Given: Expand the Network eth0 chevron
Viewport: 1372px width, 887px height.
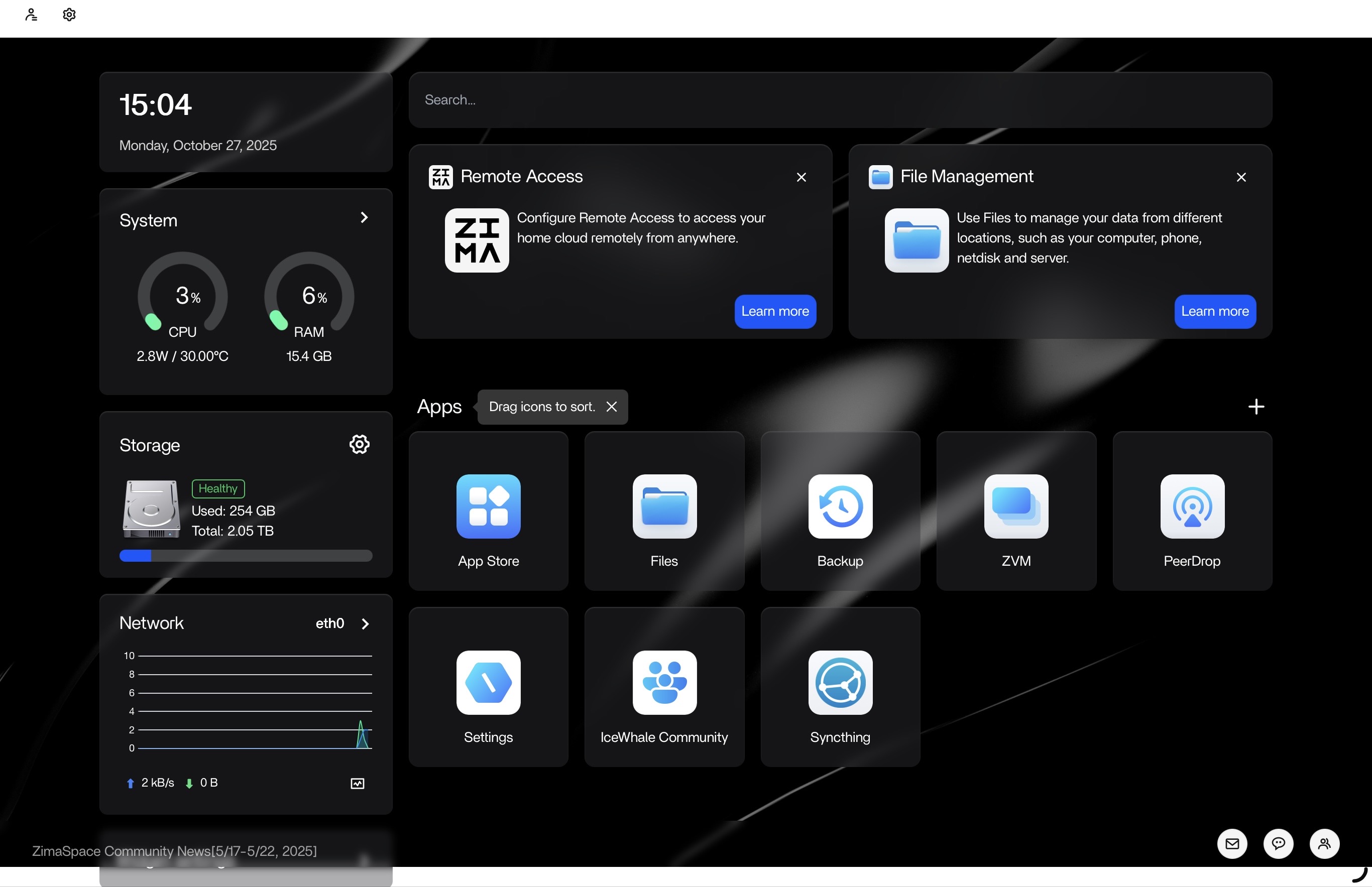Looking at the screenshot, I should point(365,624).
